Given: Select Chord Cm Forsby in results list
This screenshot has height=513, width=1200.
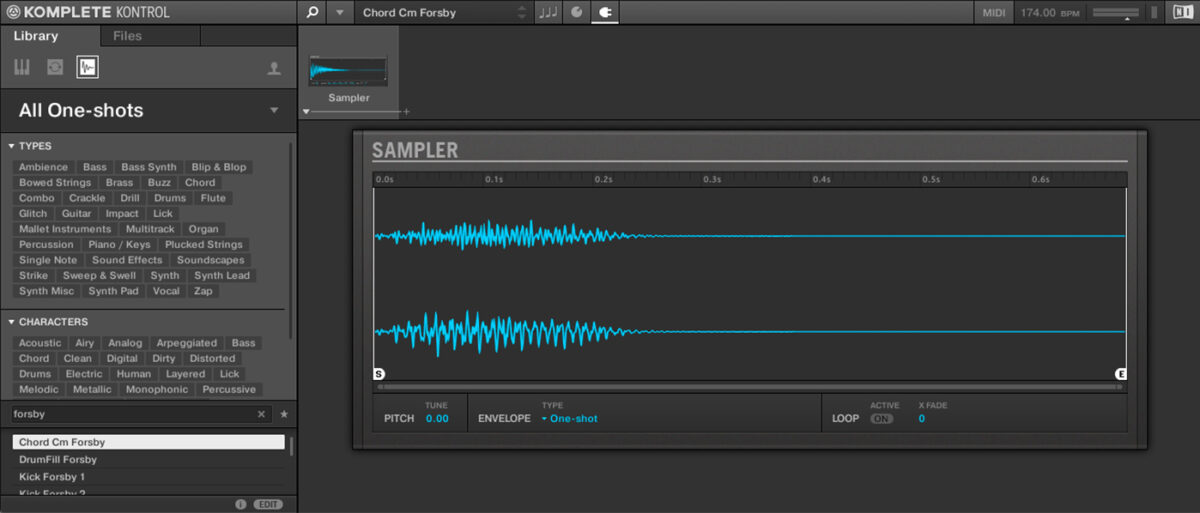Looking at the screenshot, I should [148, 442].
